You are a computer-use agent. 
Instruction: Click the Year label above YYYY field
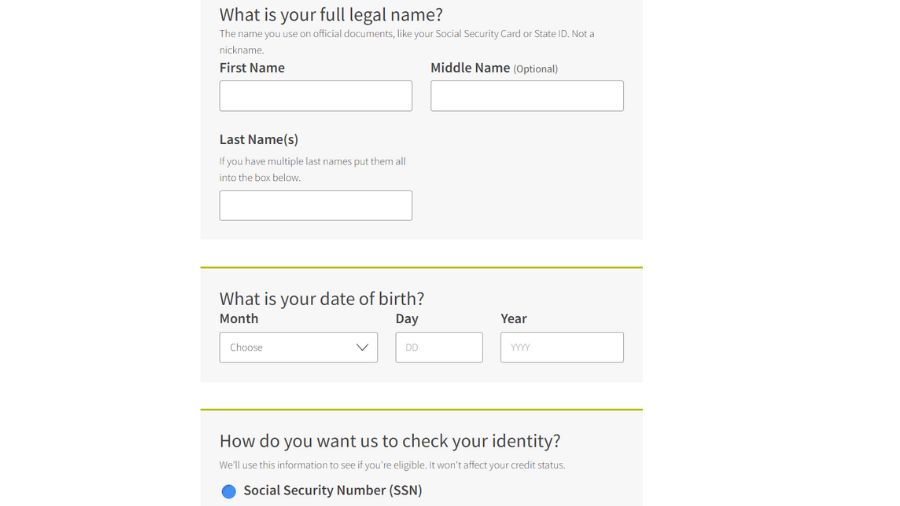click(x=514, y=318)
